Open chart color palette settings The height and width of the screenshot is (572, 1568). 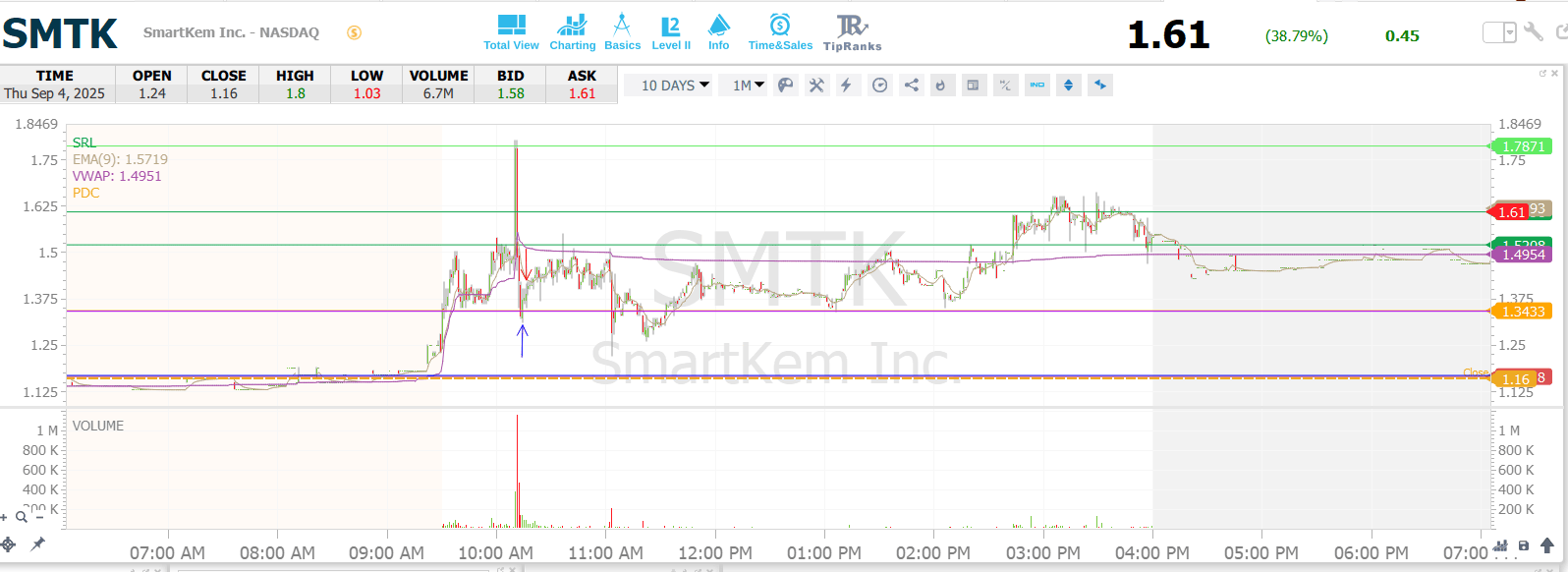(785, 86)
